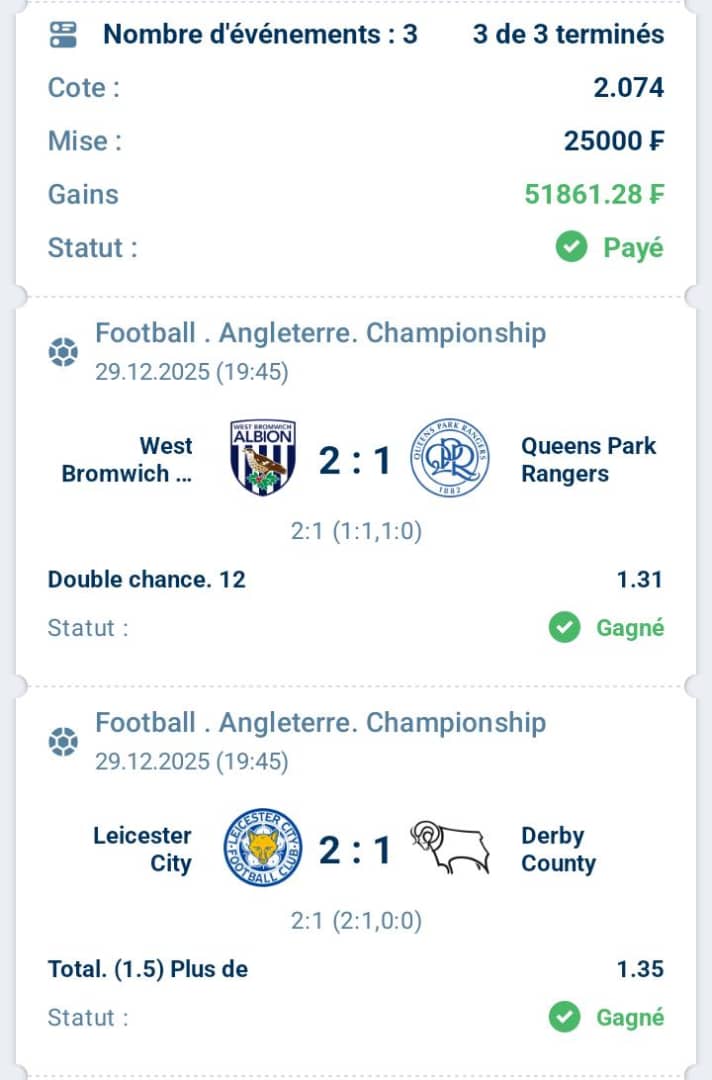Click the Leicester City fox crest
Image resolution: width=712 pixels, height=1080 pixels.
coord(263,849)
